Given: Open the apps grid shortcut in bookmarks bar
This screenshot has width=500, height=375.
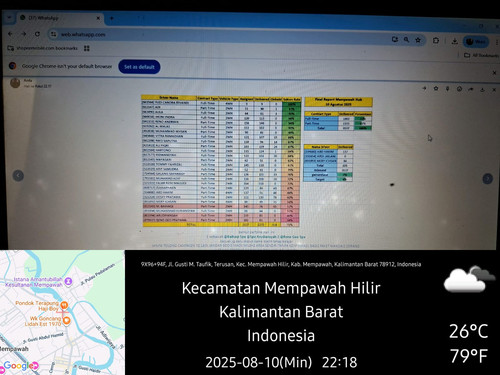Looking at the screenshot, I should 87,48.
